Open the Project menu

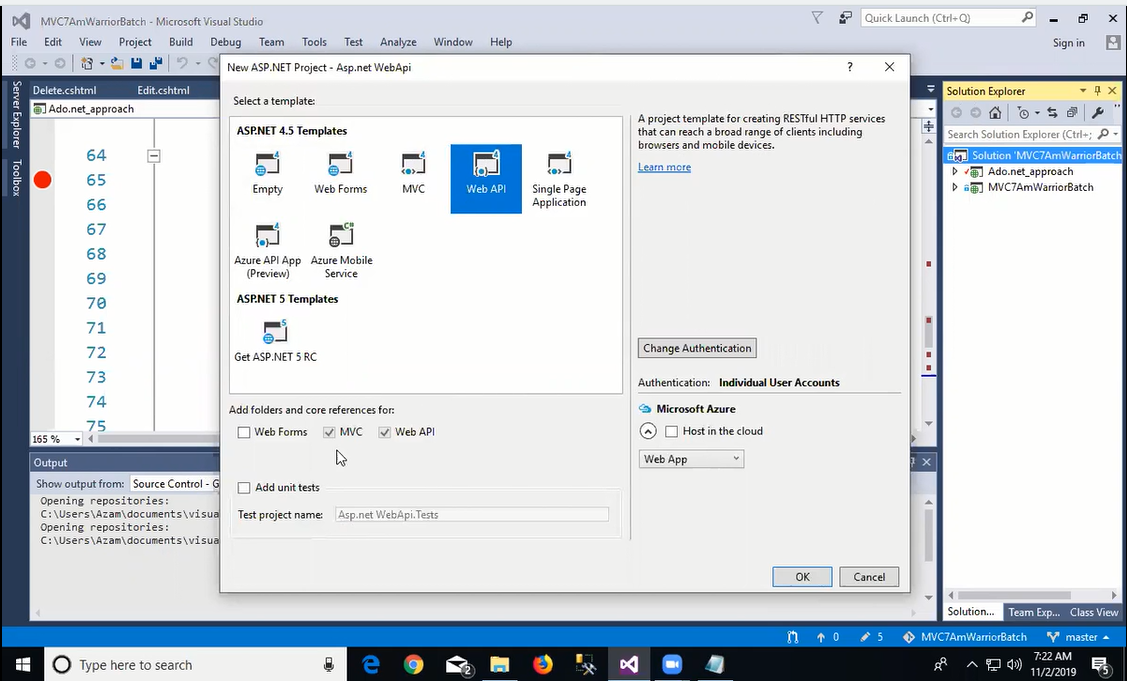pos(135,42)
